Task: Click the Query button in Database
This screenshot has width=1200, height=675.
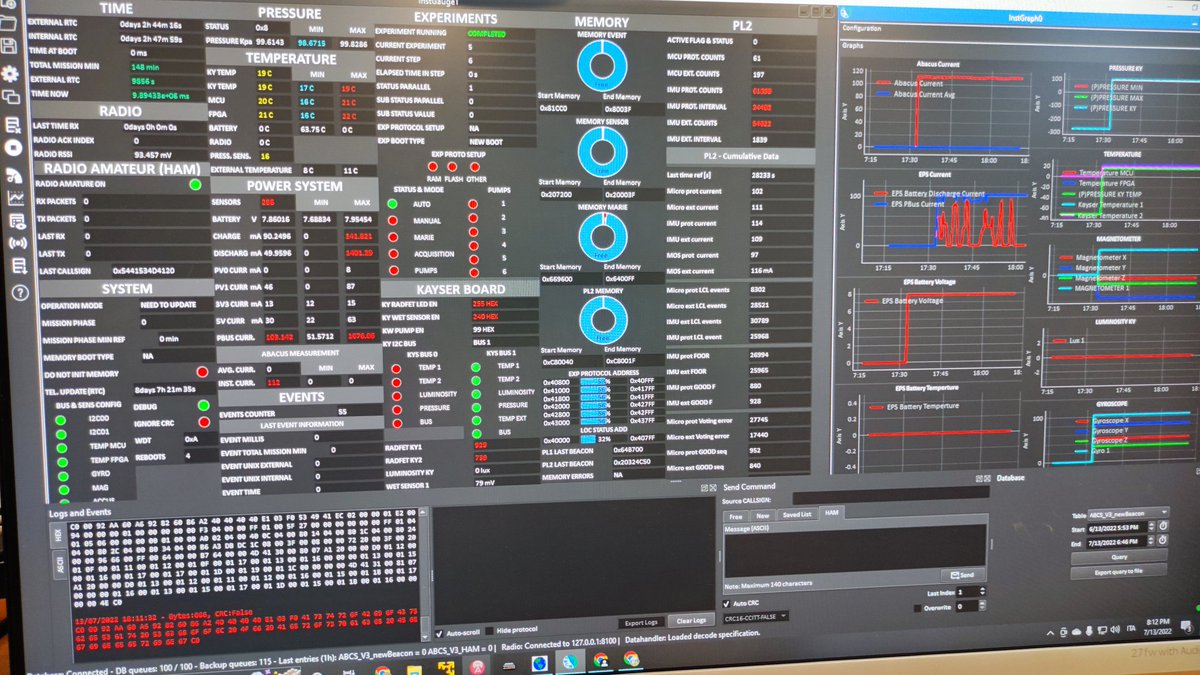Action: click(x=1119, y=557)
